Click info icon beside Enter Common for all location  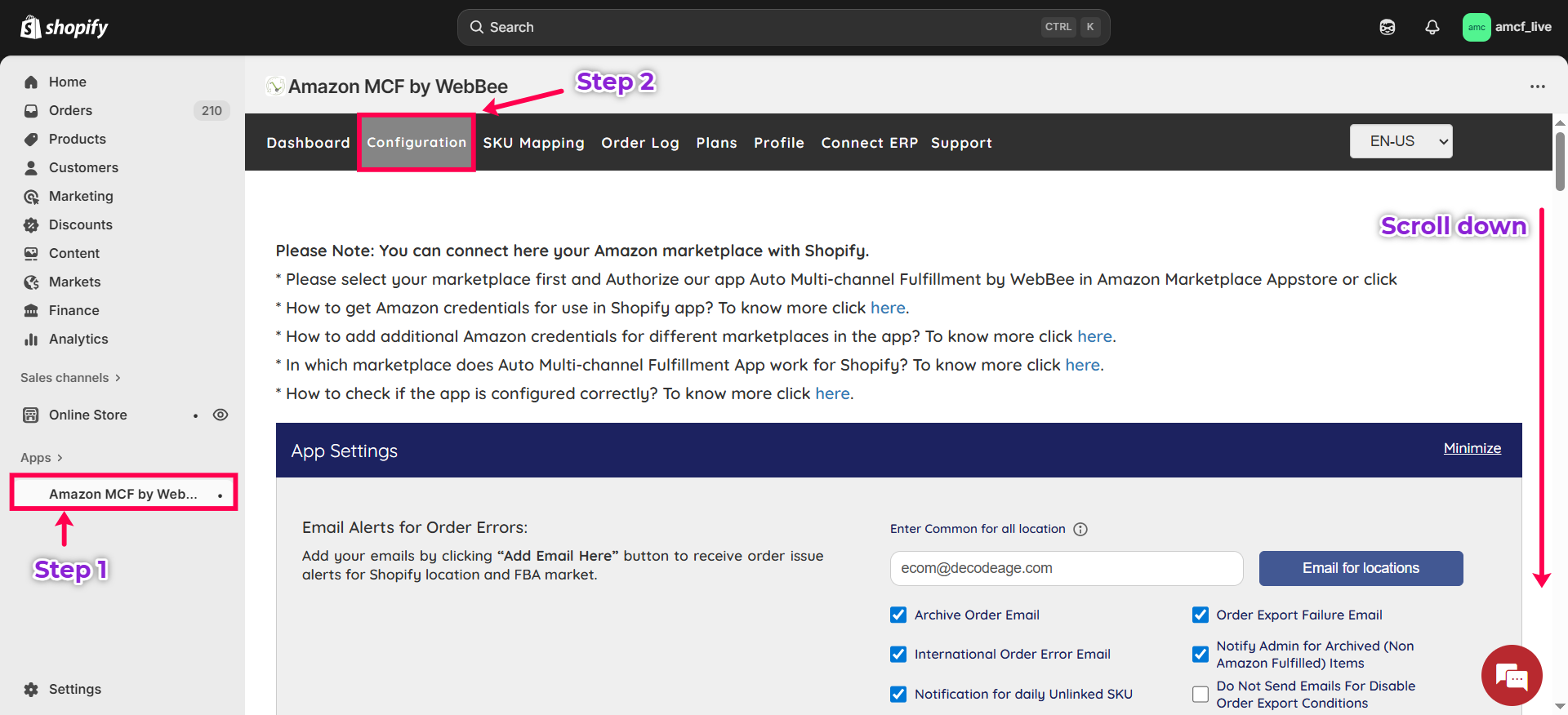(x=1080, y=529)
